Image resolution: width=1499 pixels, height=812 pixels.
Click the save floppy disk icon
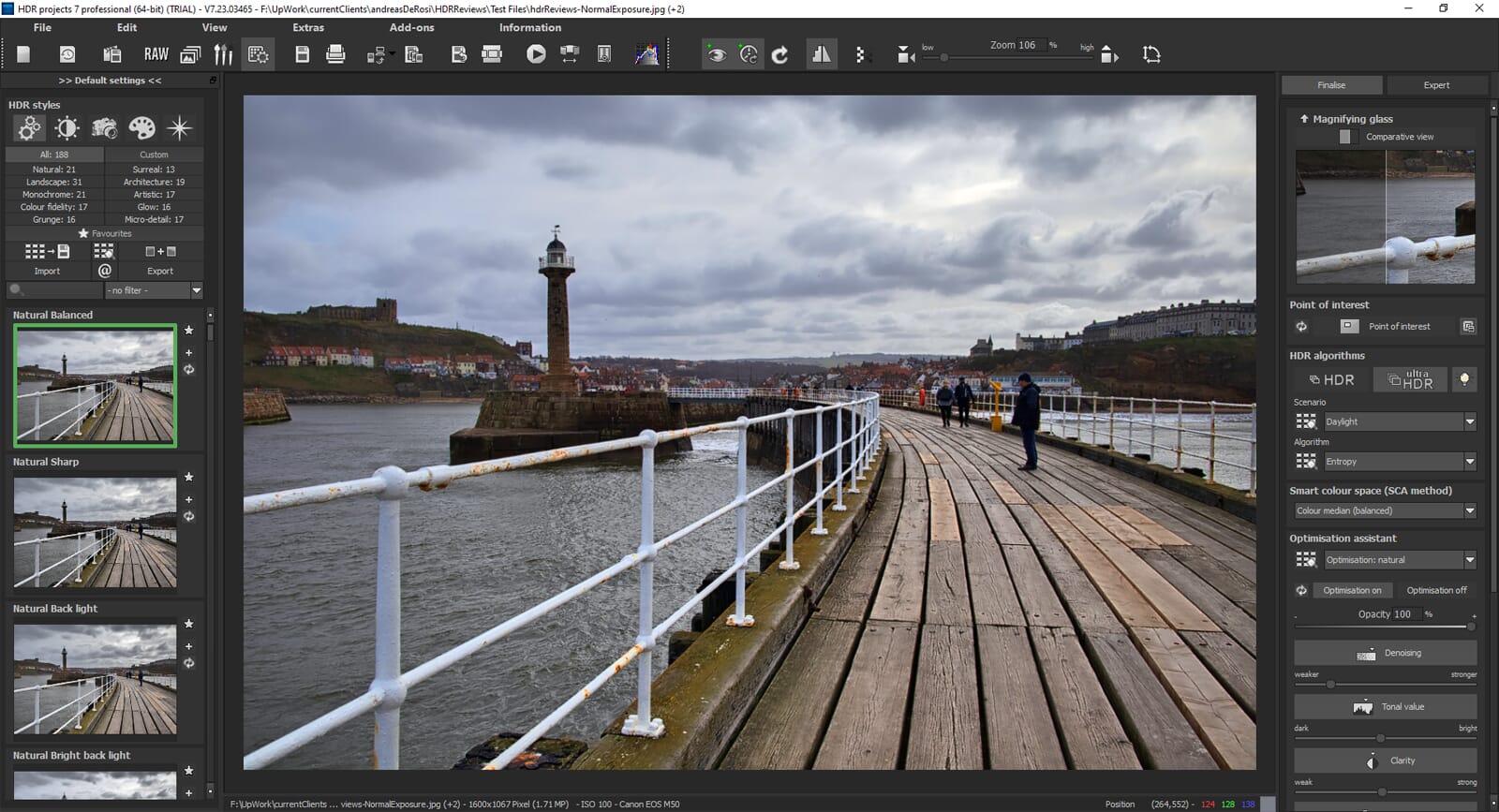302,54
